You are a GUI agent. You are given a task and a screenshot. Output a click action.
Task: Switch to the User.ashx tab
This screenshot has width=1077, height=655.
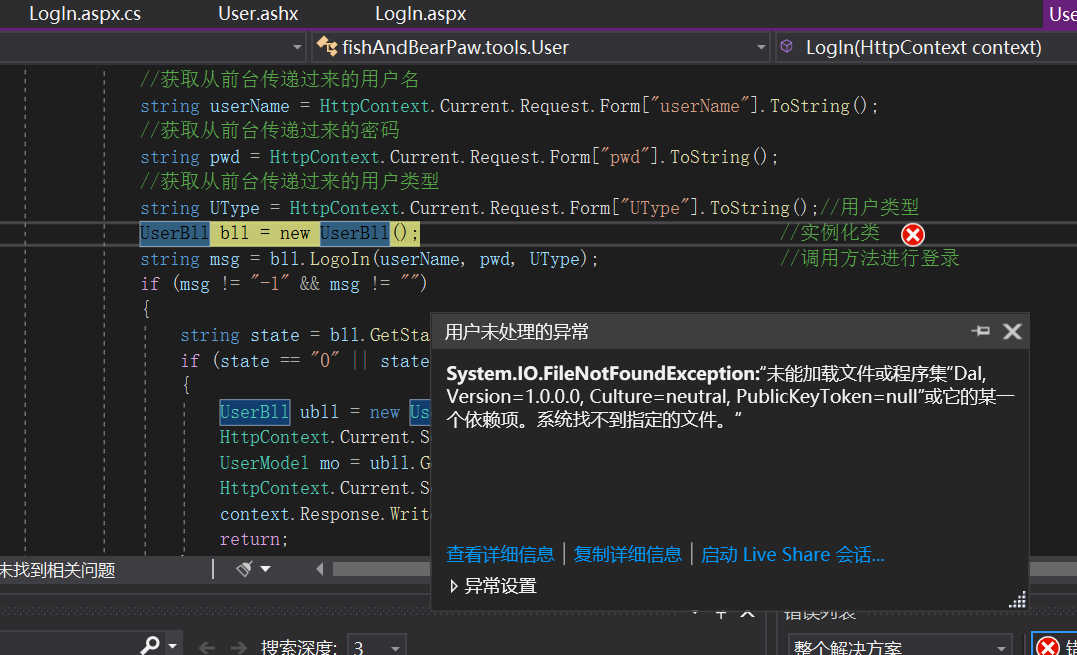[258, 14]
